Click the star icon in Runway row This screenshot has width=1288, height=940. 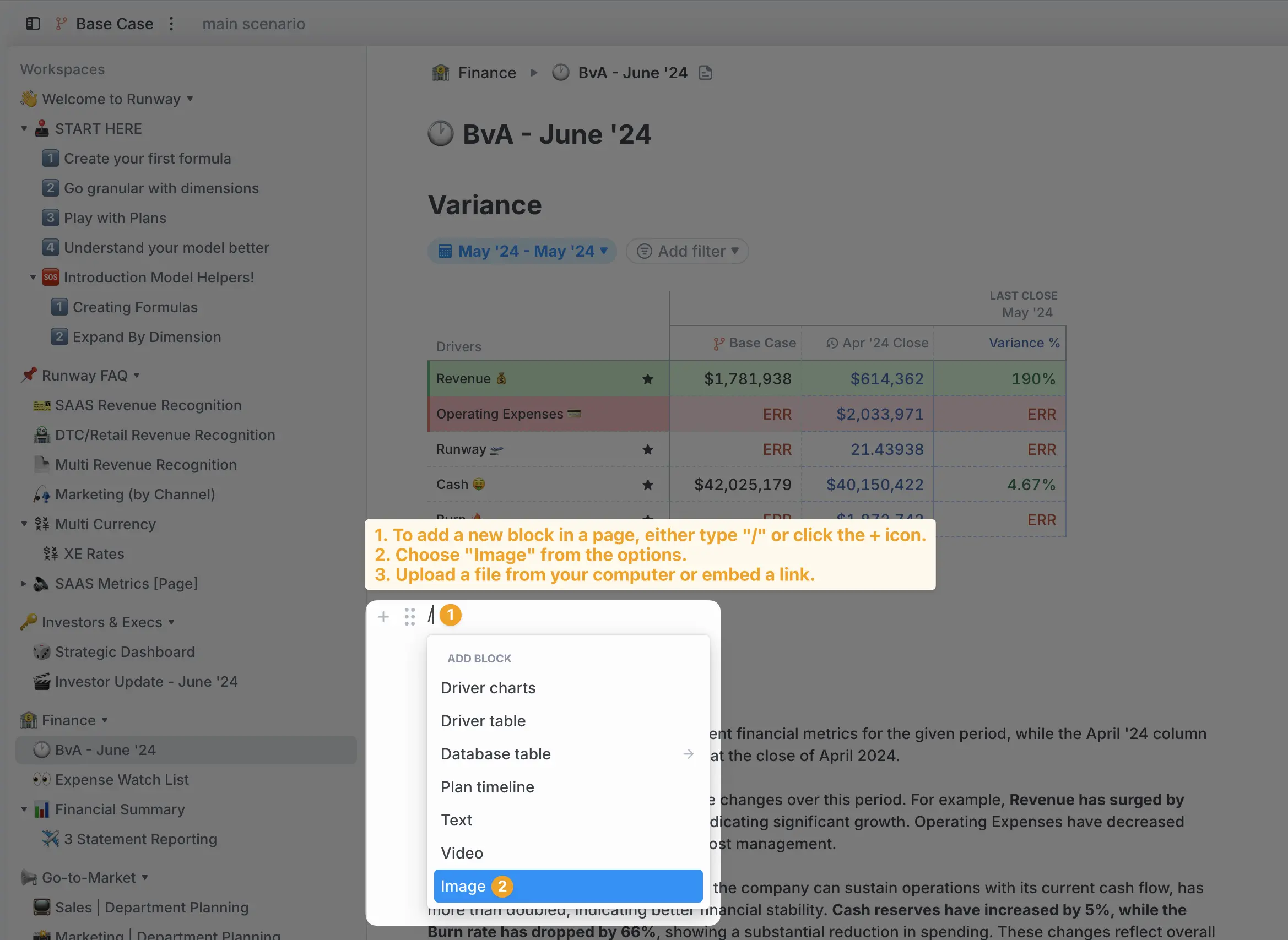pyautogui.click(x=647, y=449)
